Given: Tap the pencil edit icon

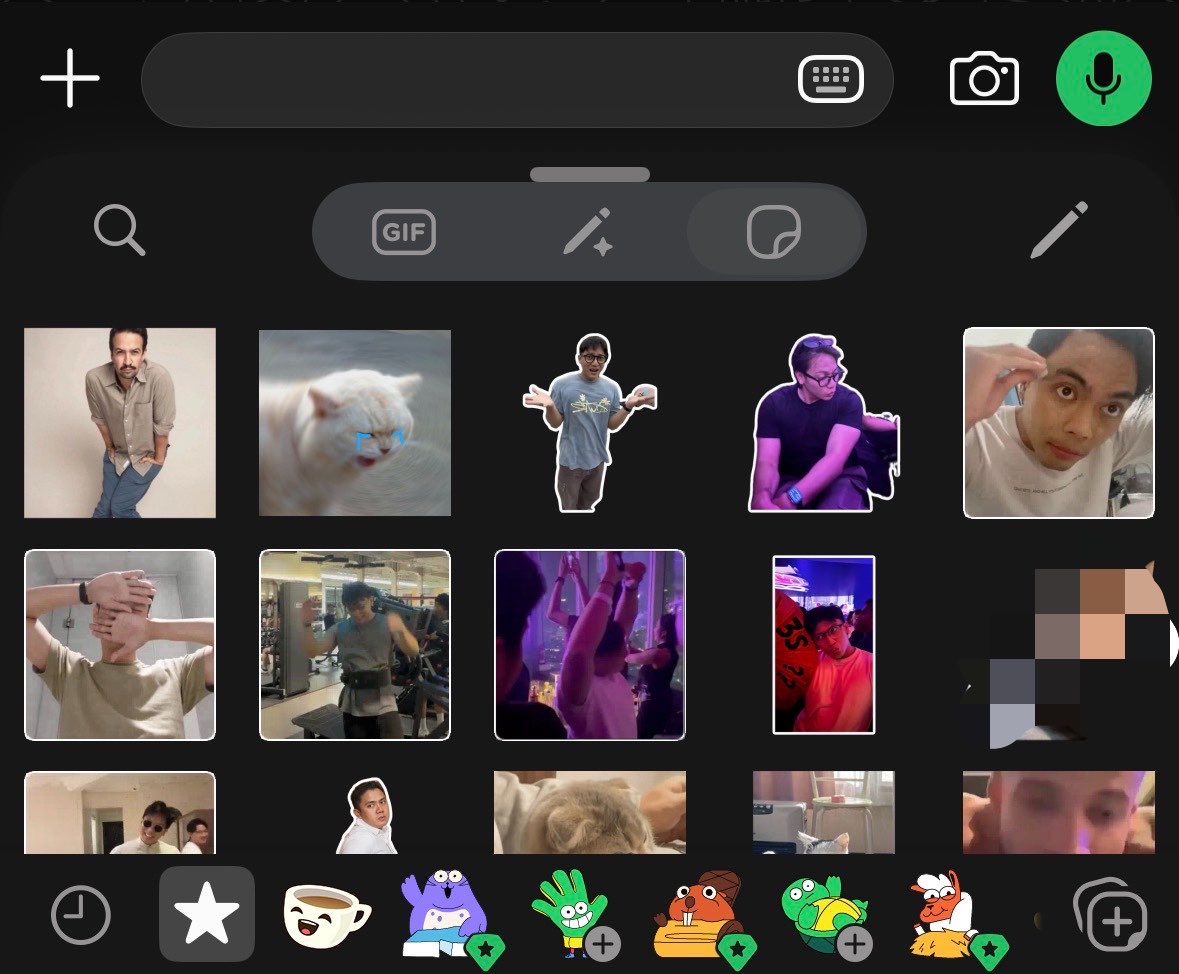Looking at the screenshot, I should tap(1059, 230).
